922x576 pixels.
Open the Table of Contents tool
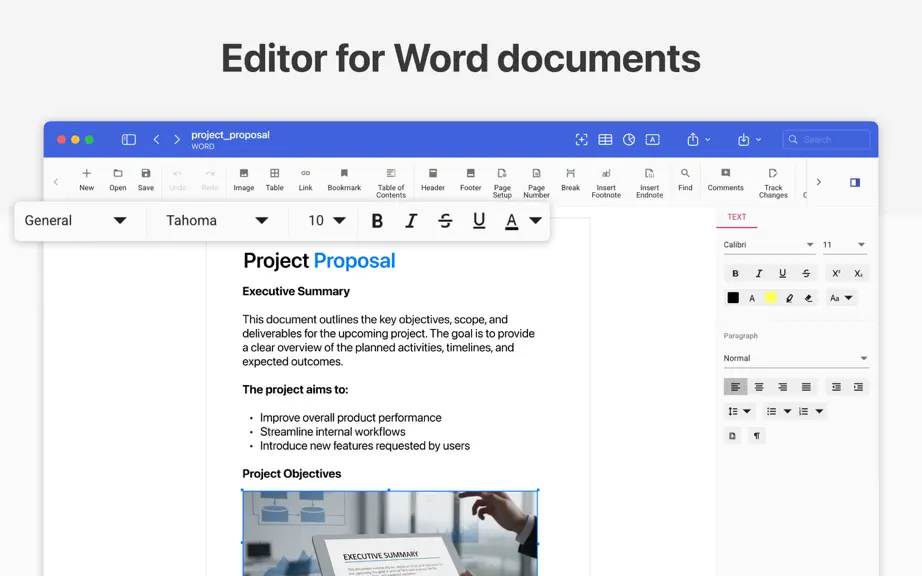point(390,183)
